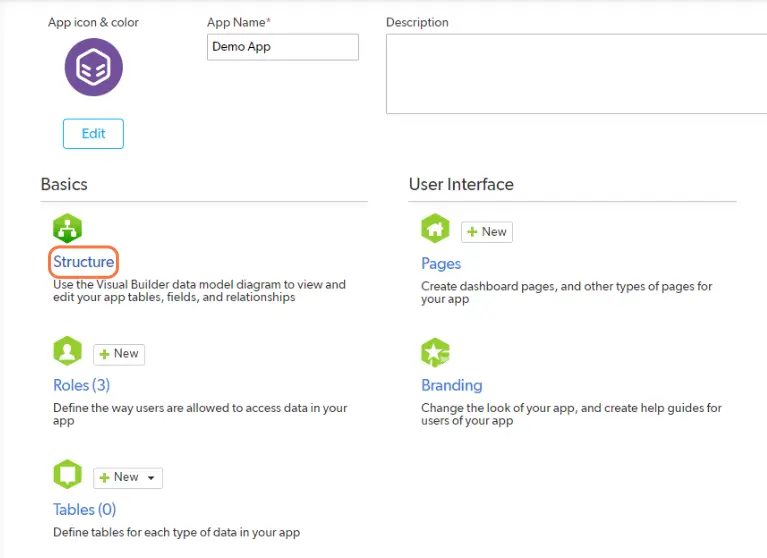
Task: Click the purple app icon circle
Action: 93,67
